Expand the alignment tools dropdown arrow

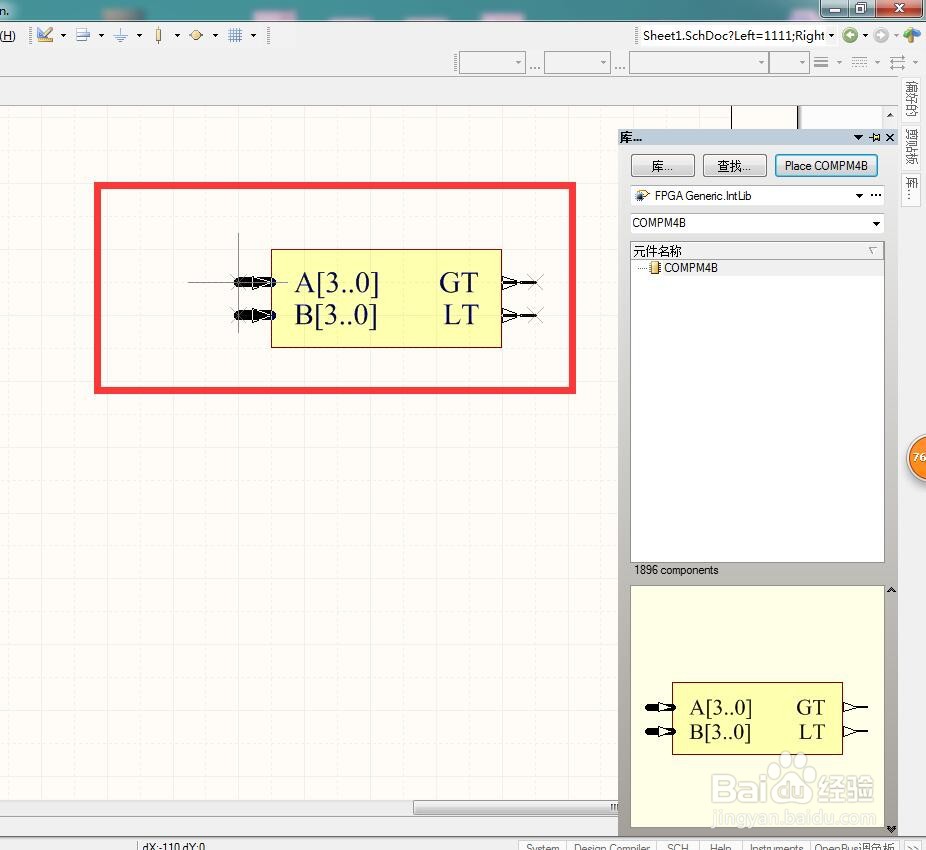tap(101, 35)
